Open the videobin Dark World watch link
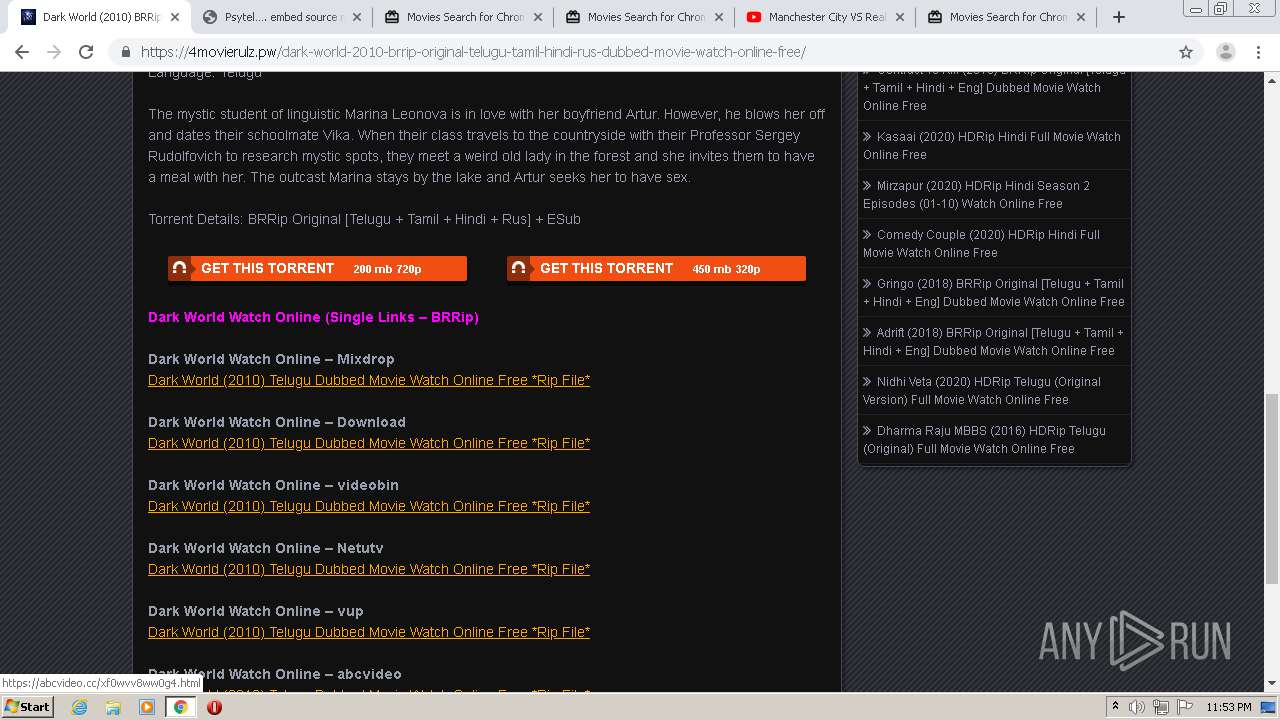Image resolution: width=1280 pixels, height=720 pixels. pyautogui.click(x=369, y=506)
